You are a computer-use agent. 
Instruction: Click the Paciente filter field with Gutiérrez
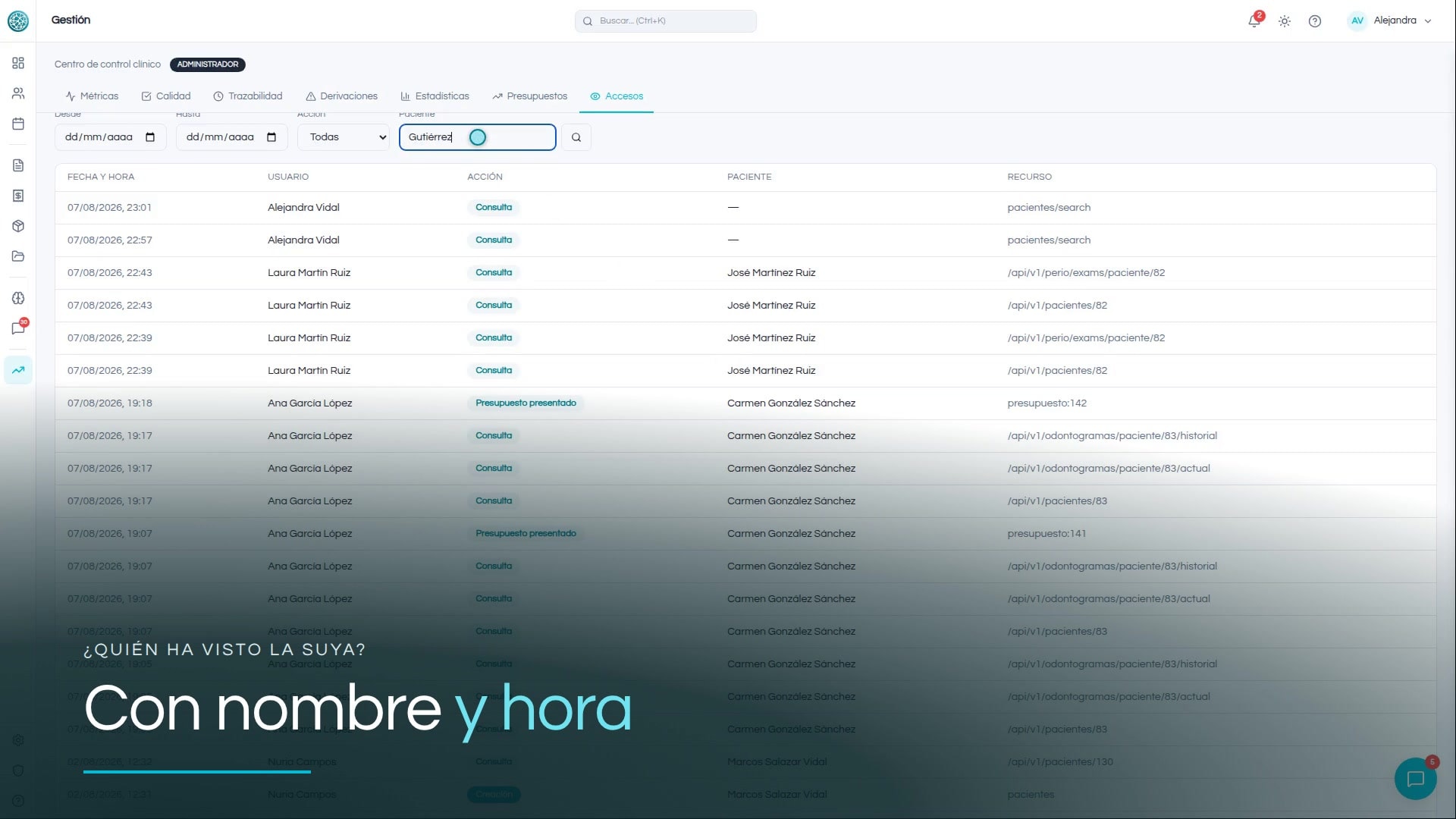[478, 137]
